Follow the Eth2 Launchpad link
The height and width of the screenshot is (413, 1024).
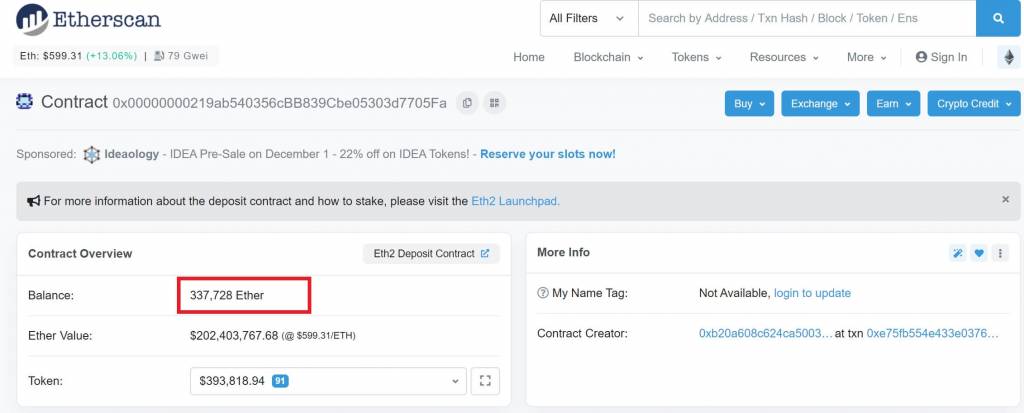515,201
